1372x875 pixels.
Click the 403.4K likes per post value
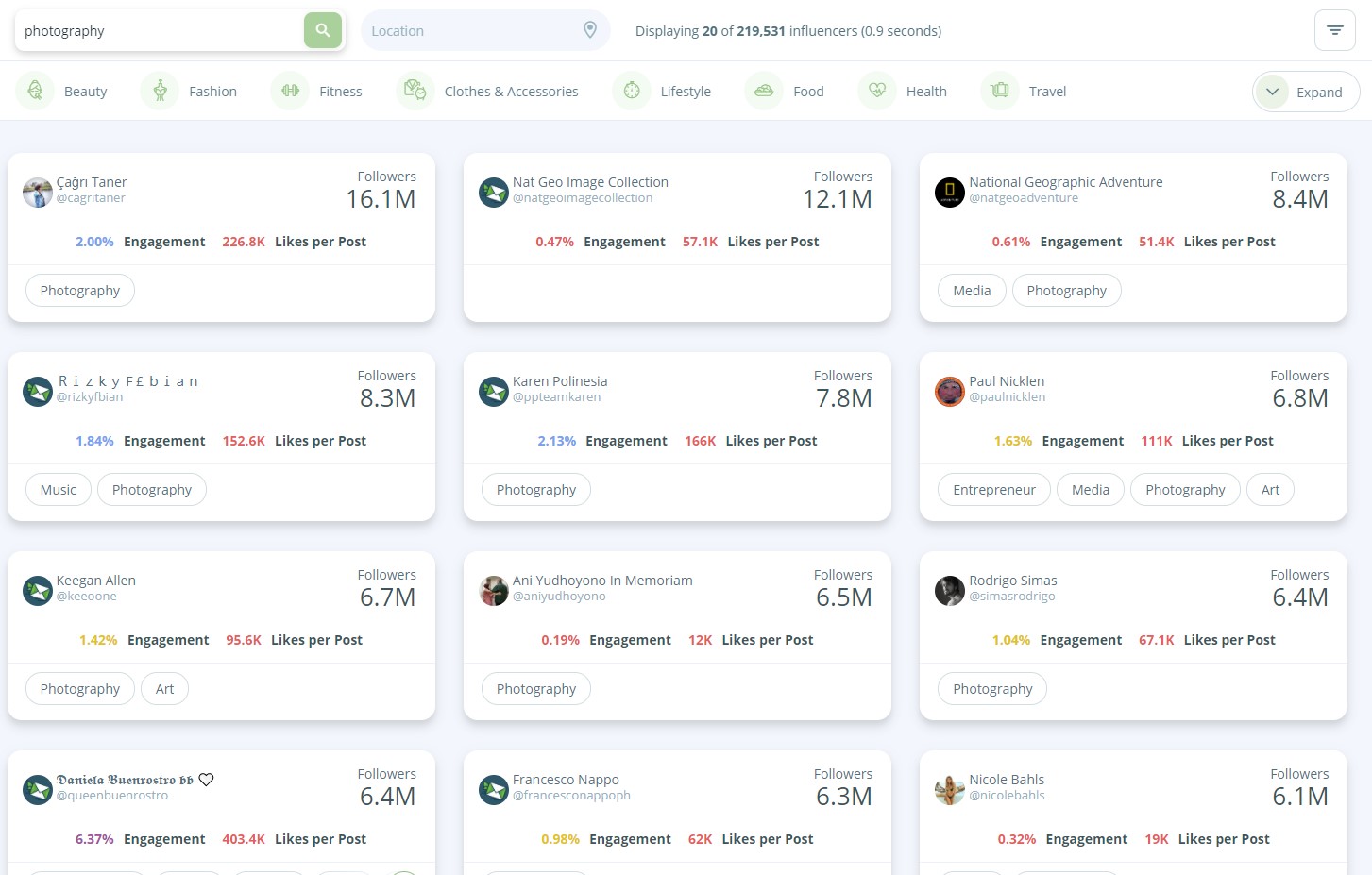pos(244,839)
